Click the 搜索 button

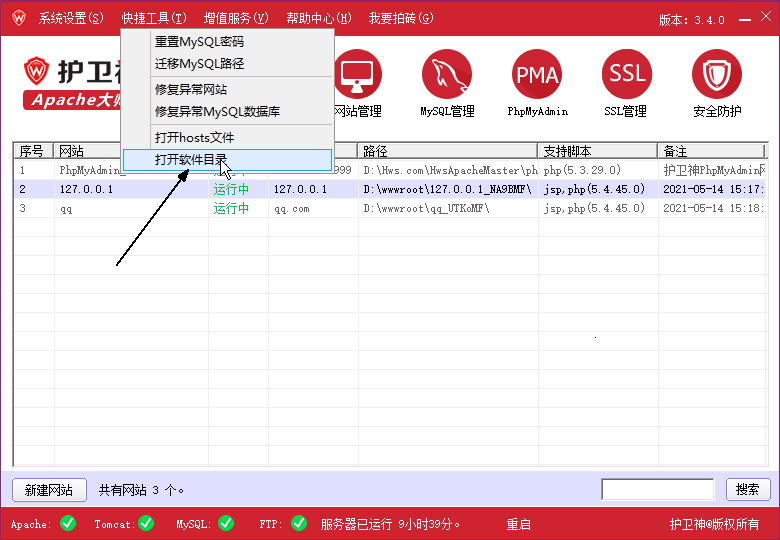[x=748, y=490]
